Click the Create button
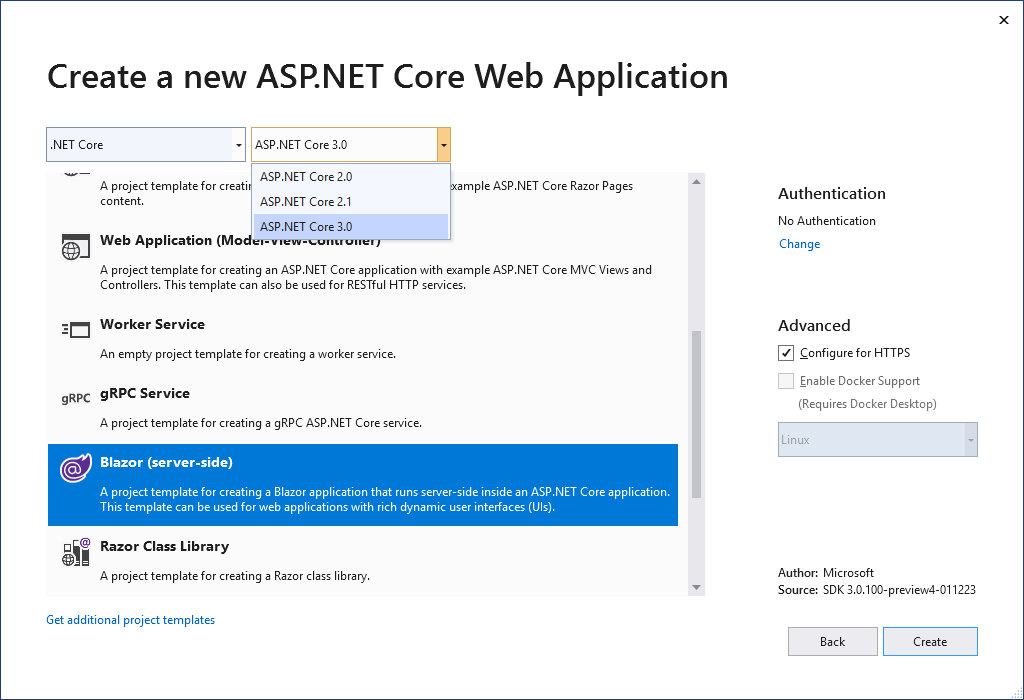1024x700 pixels. point(930,641)
